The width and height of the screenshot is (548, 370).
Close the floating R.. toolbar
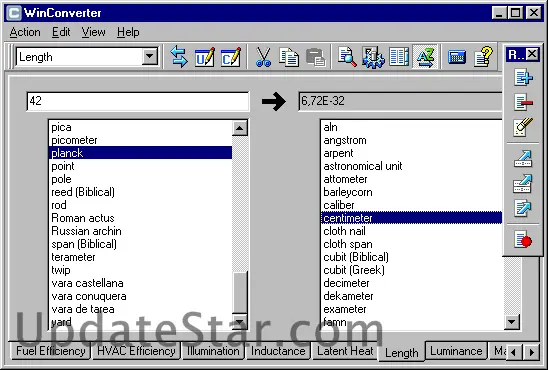pos(532,54)
